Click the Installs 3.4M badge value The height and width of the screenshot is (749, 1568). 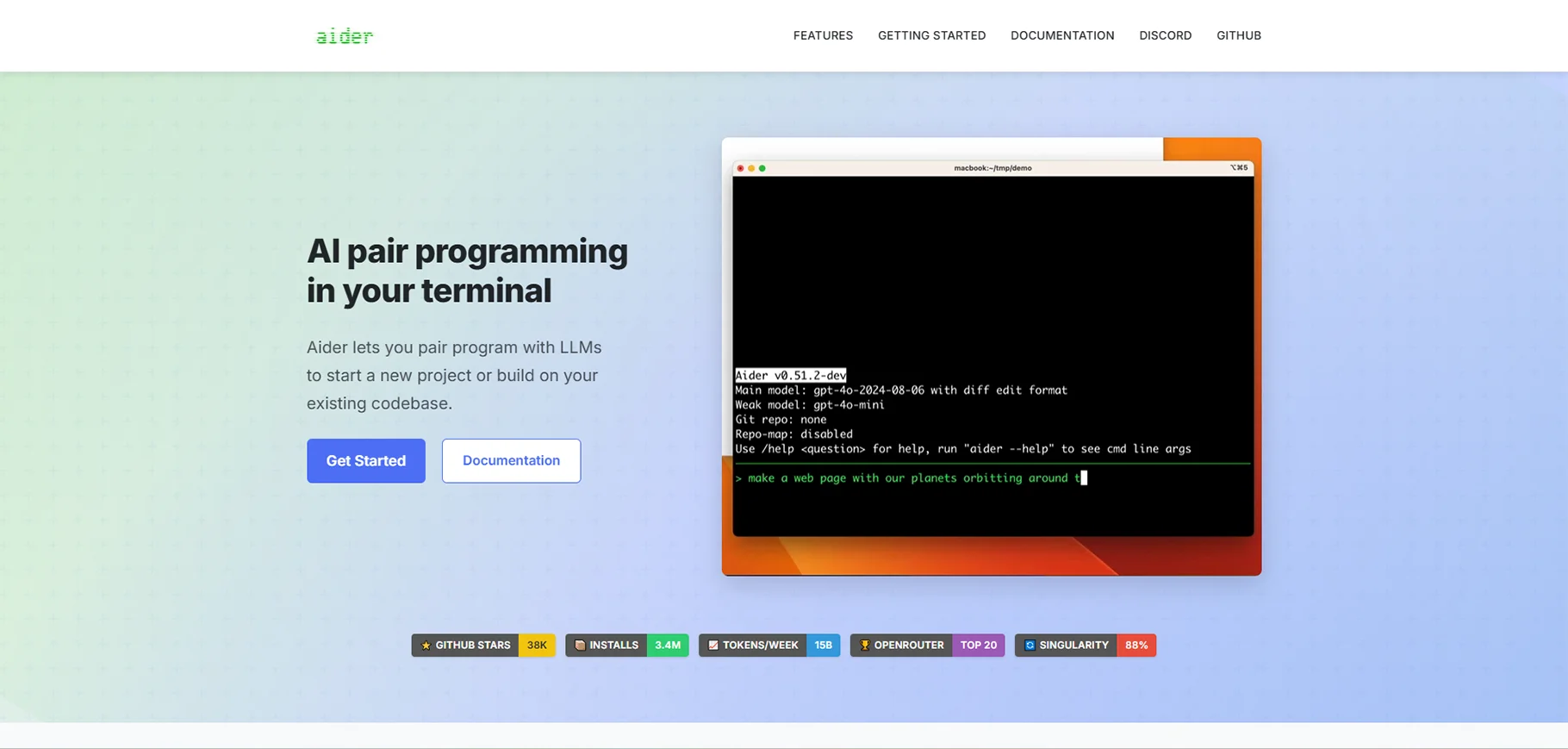click(668, 645)
